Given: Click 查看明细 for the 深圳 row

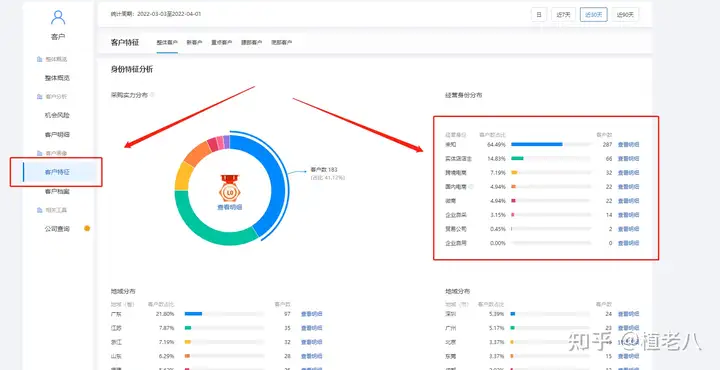Looking at the screenshot, I should 629,314.
